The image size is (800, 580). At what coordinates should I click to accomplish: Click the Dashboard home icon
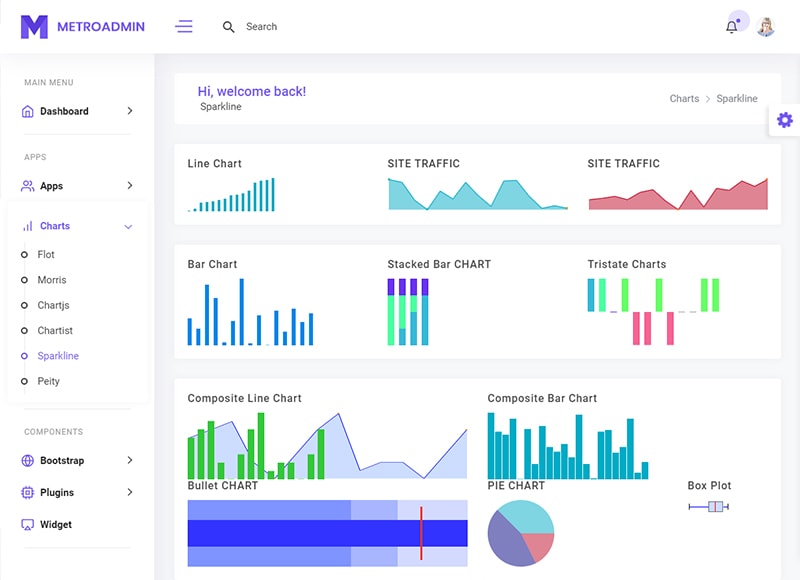click(28, 112)
